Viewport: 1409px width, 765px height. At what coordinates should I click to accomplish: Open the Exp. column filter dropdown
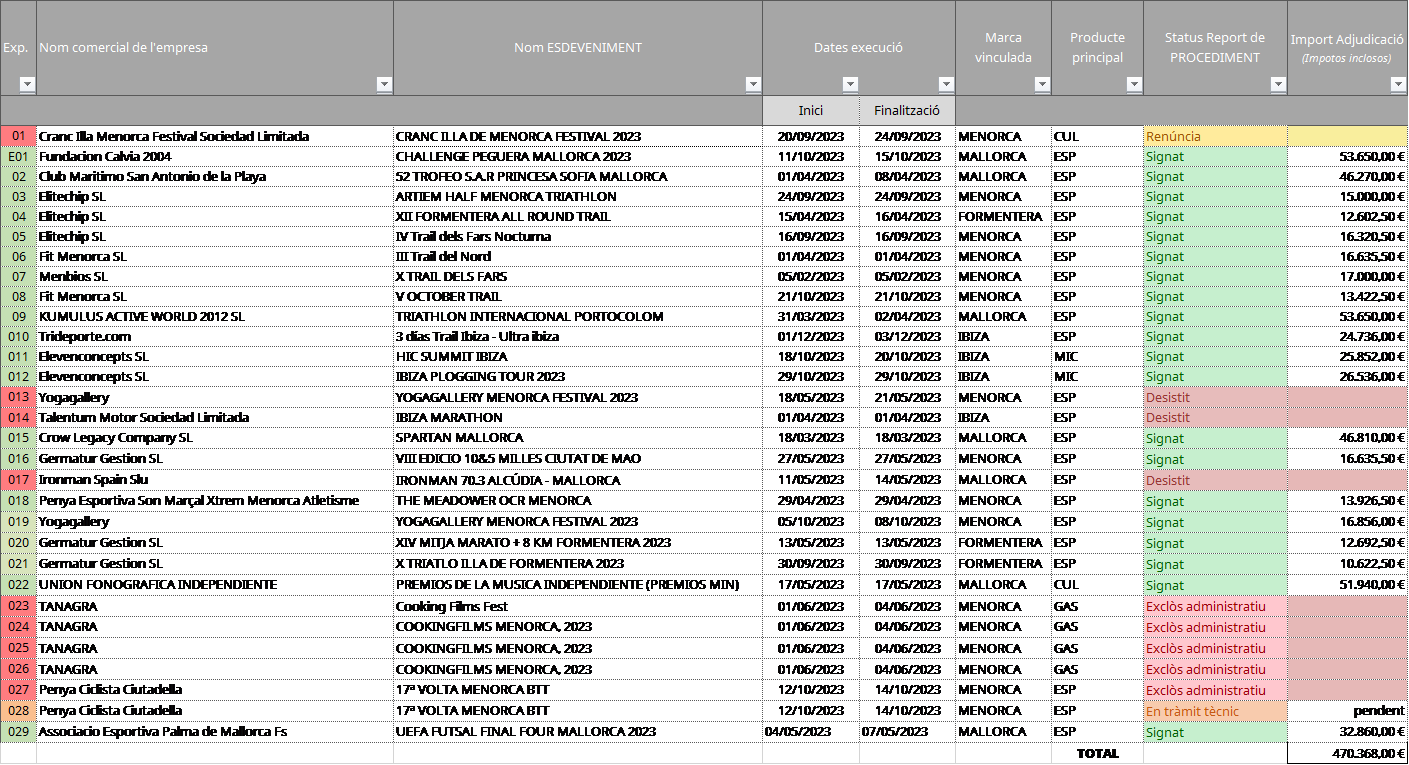tap(27, 85)
